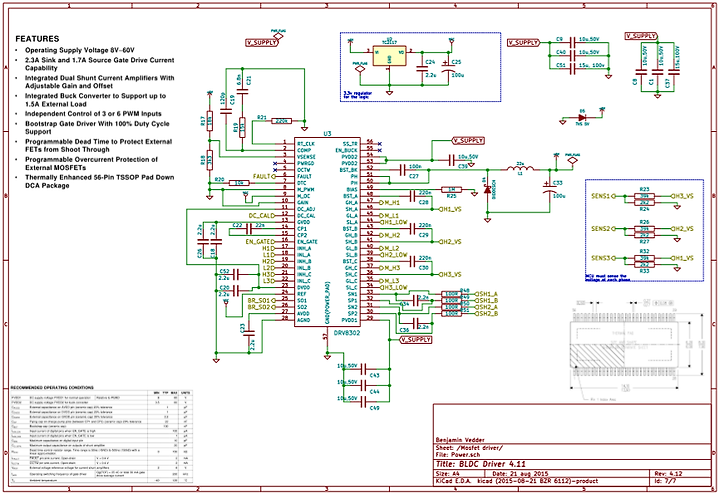Click the D5 TVS diode symbol

tap(582, 118)
